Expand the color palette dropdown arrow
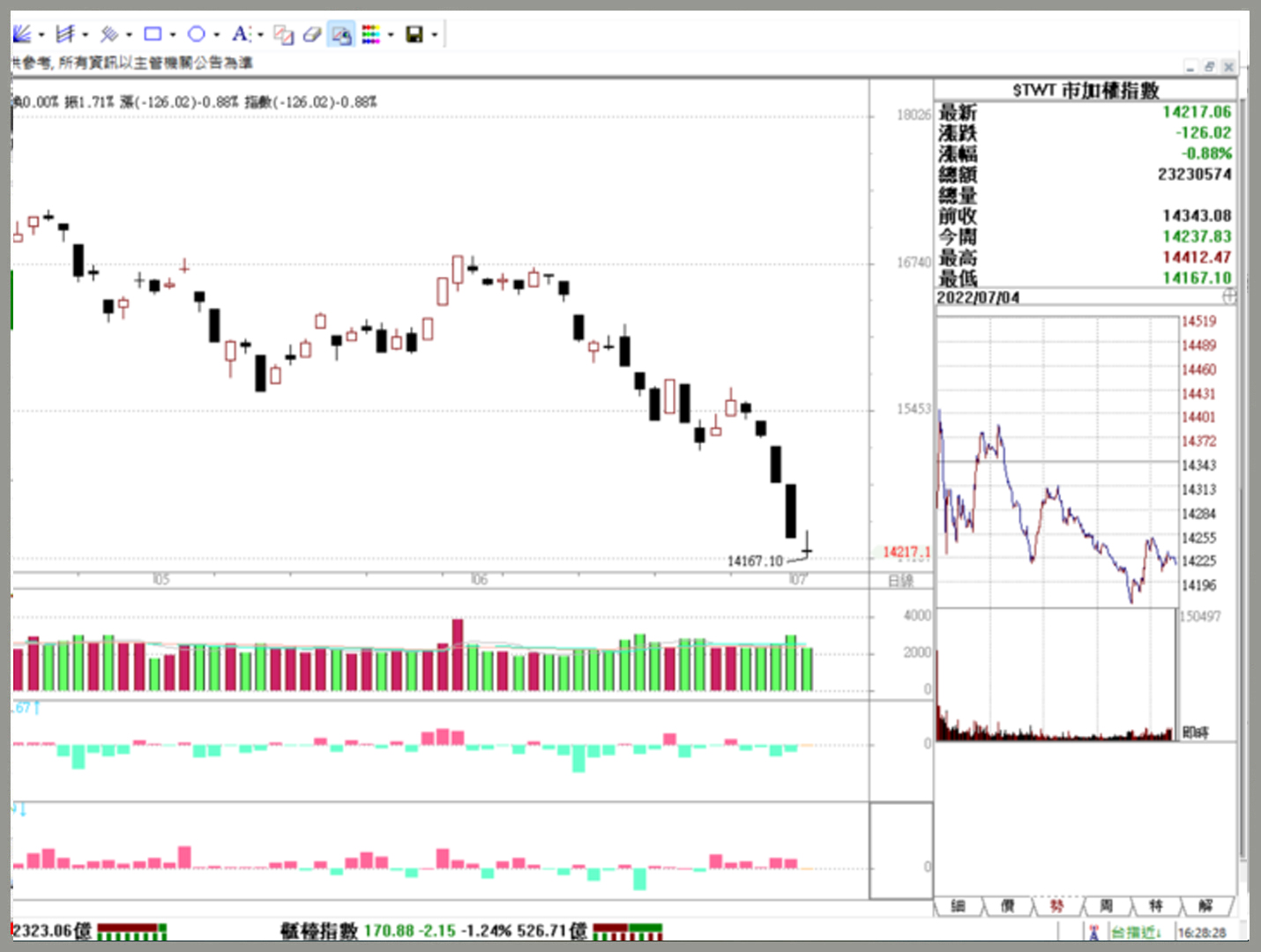Viewport: 1261px width, 952px height. point(391,35)
